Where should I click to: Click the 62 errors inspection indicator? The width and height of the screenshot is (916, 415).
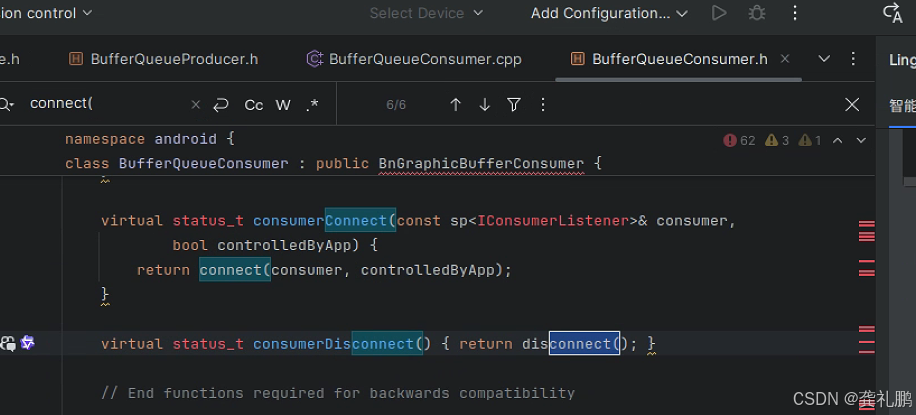(x=739, y=141)
